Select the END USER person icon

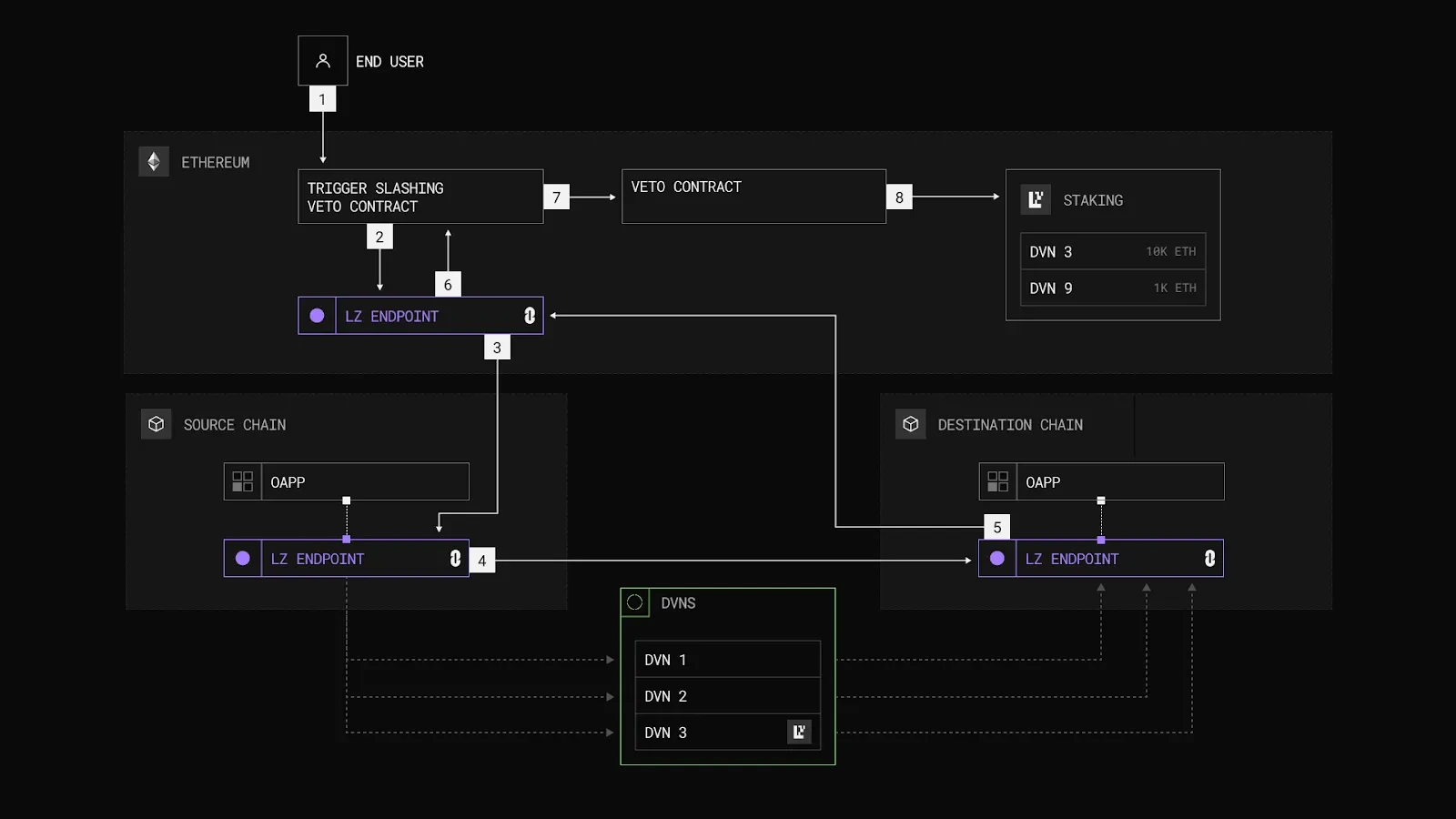pyautogui.click(x=322, y=60)
